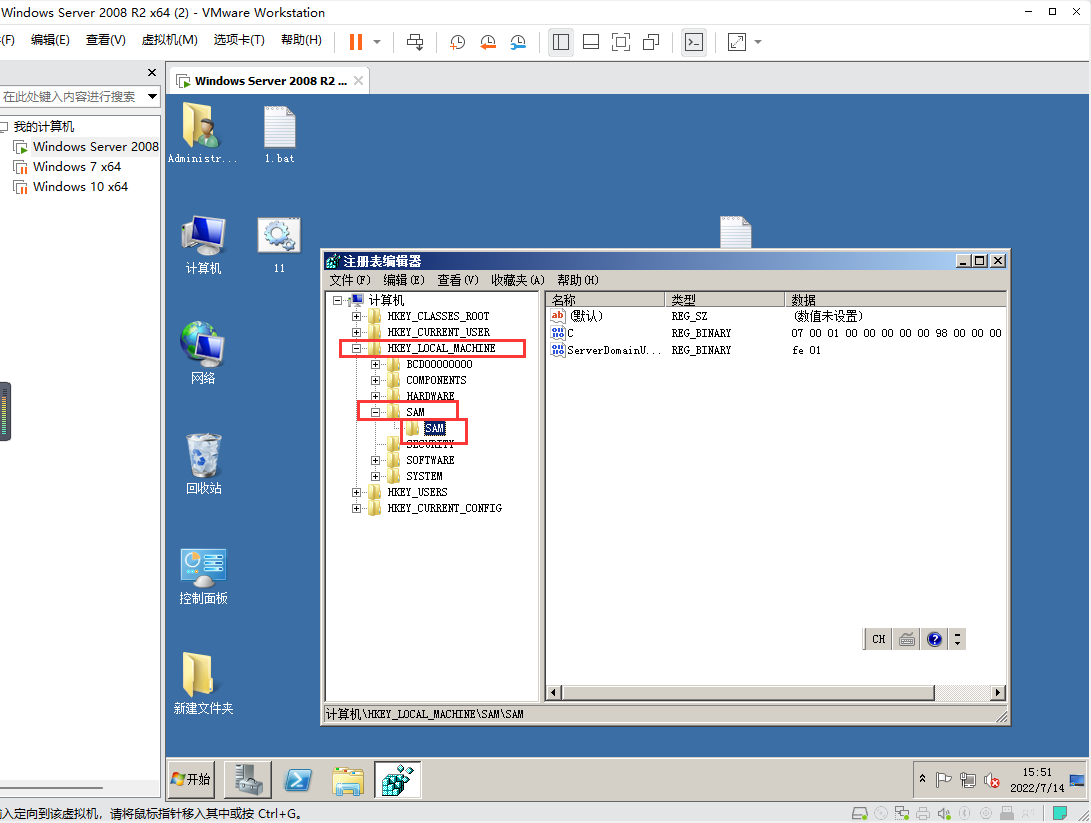This screenshot has width=1091, height=823.
Task: Click the 数据 column header
Action: click(895, 300)
